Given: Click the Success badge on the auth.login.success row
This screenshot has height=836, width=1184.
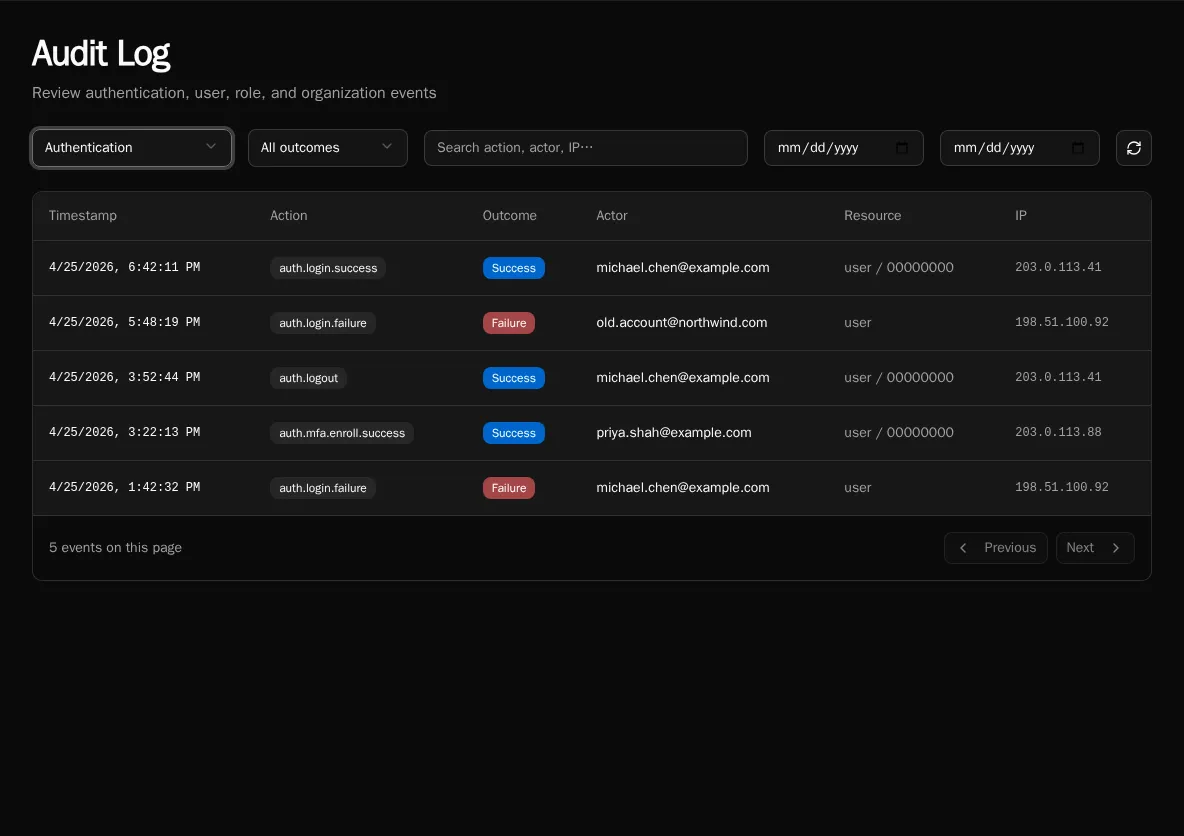Looking at the screenshot, I should [513, 267].
